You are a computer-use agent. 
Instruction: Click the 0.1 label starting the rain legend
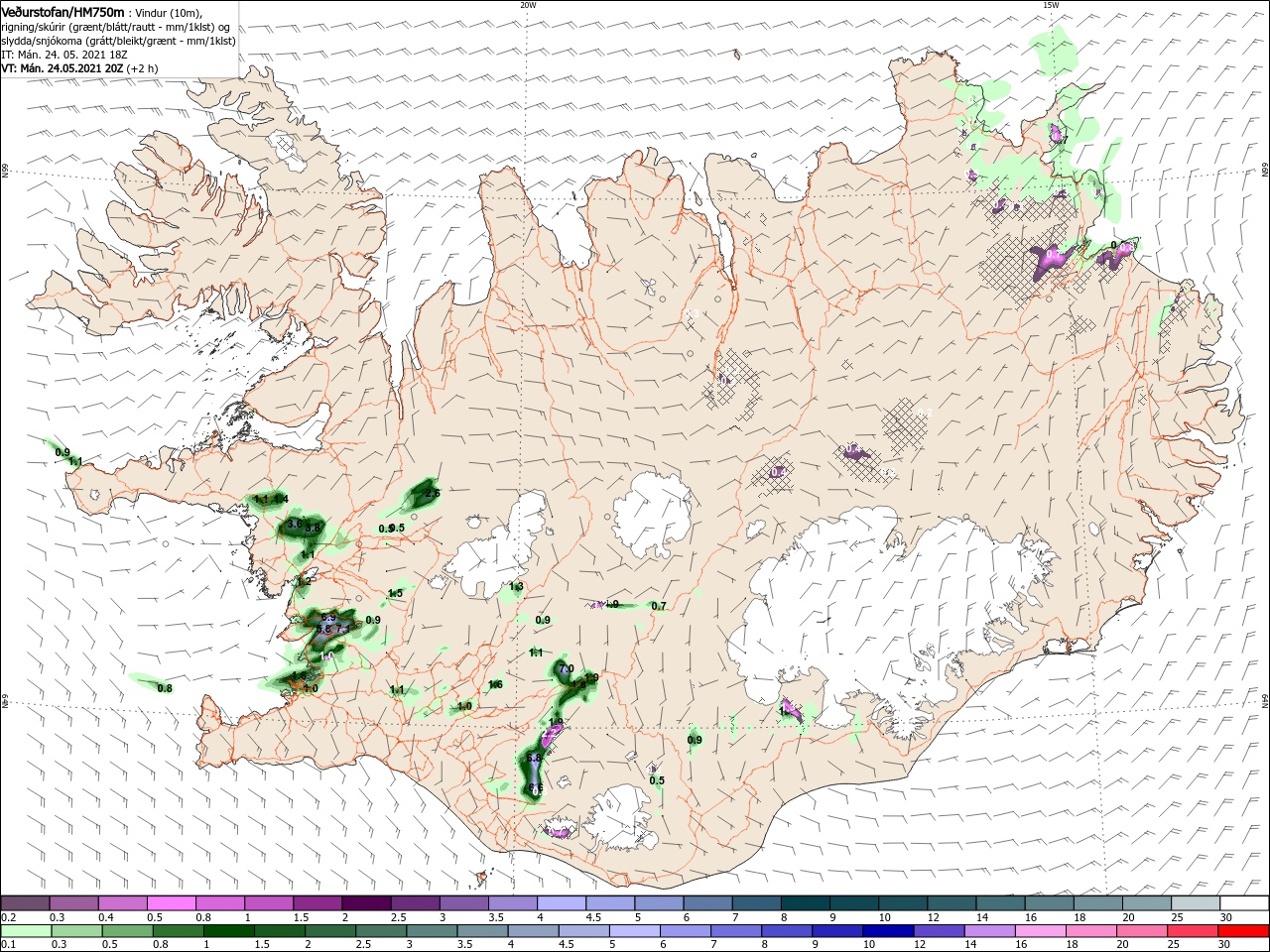pos(8,945)
